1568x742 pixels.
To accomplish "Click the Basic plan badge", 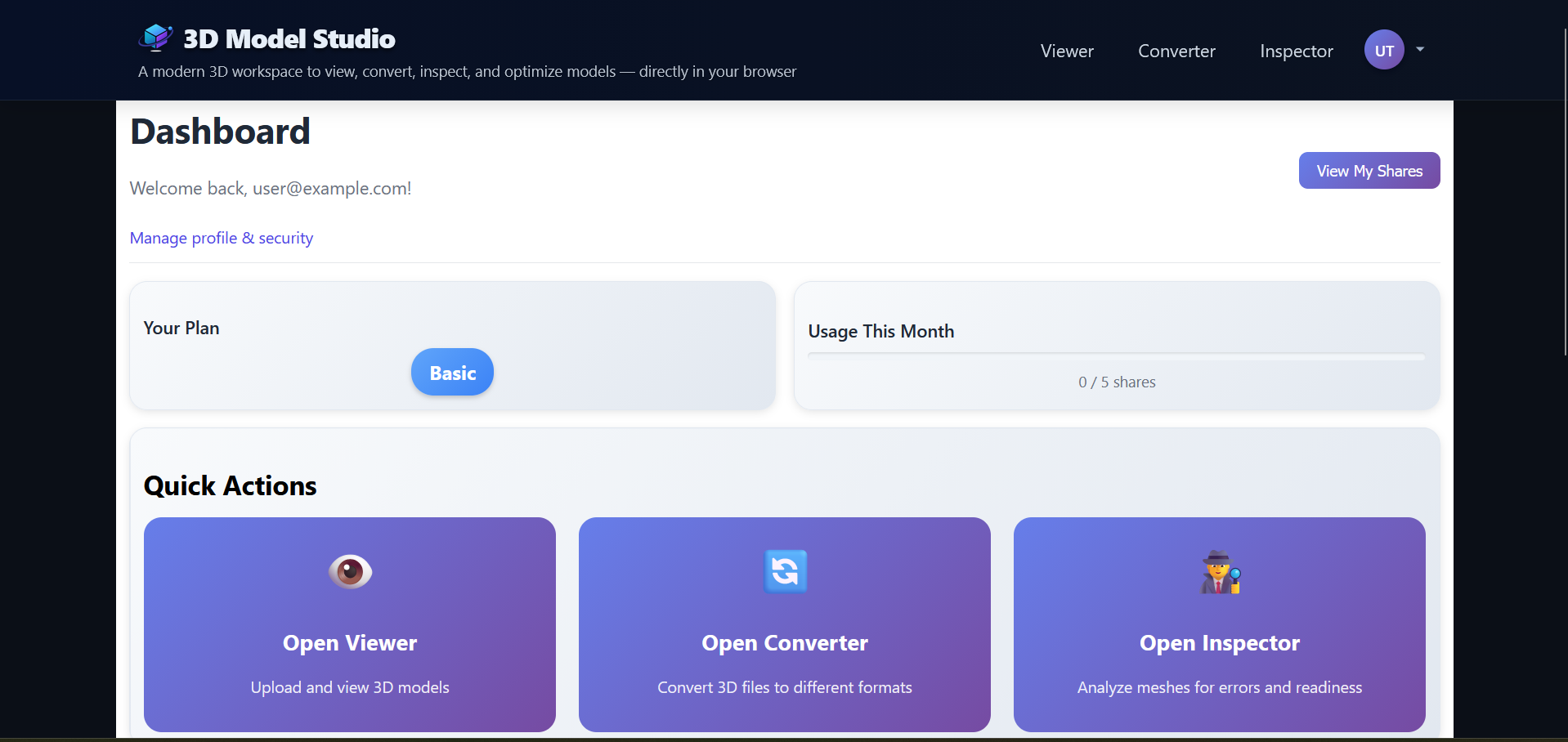I will [x=452, y=373].
